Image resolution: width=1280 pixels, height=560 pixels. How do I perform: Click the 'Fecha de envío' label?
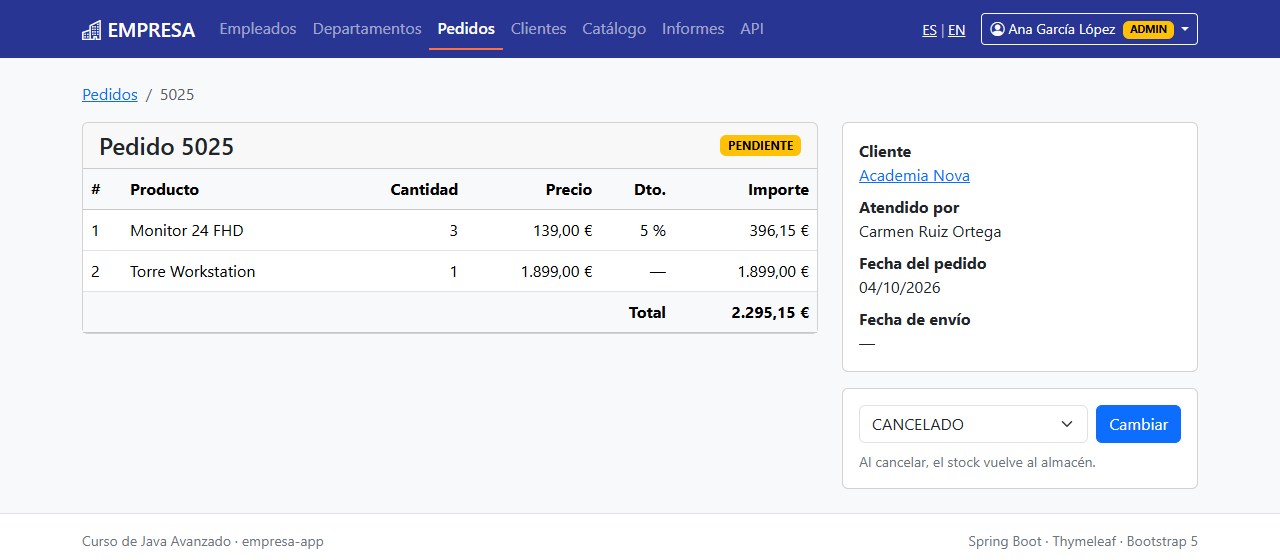[915, 320]
